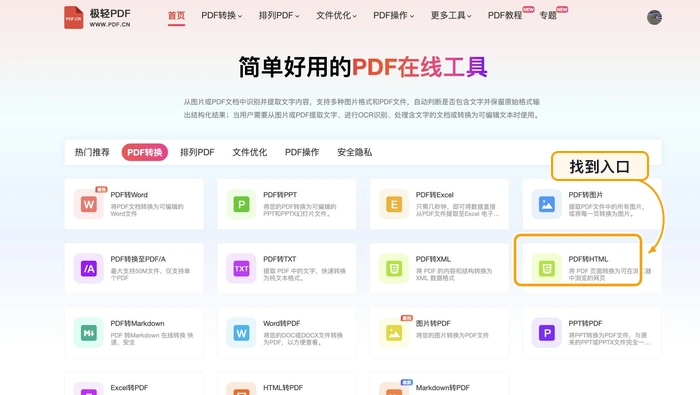
Task: Click the Markdown转PDF orange icon
Action: click(x=394, y=392)
